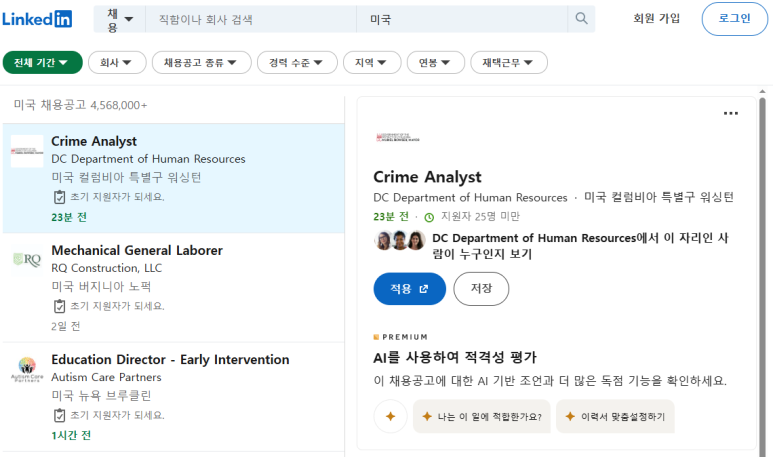The image size is (773, 457).
Task: Click the Premium badge icon
Action: tap(376, 337)
